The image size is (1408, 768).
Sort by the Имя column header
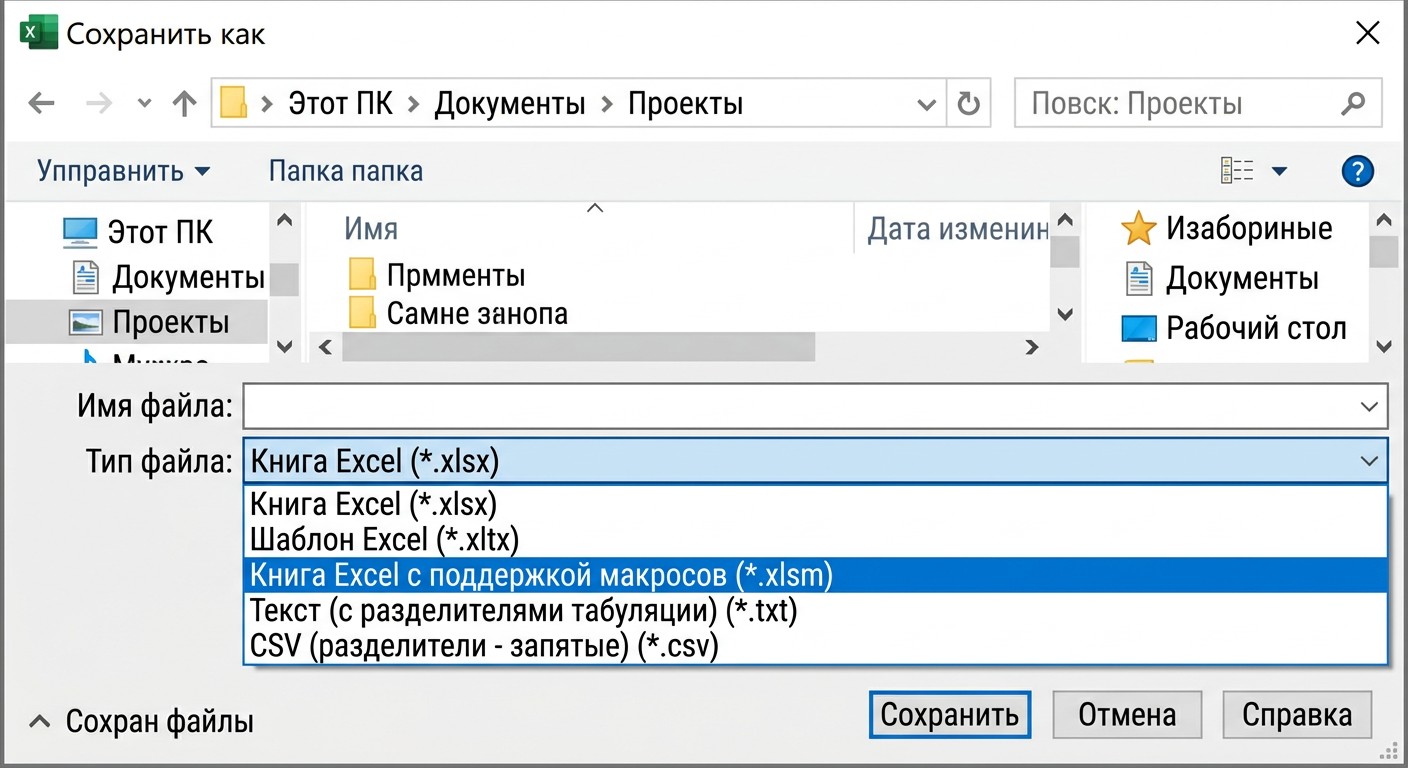click(371, 229)
